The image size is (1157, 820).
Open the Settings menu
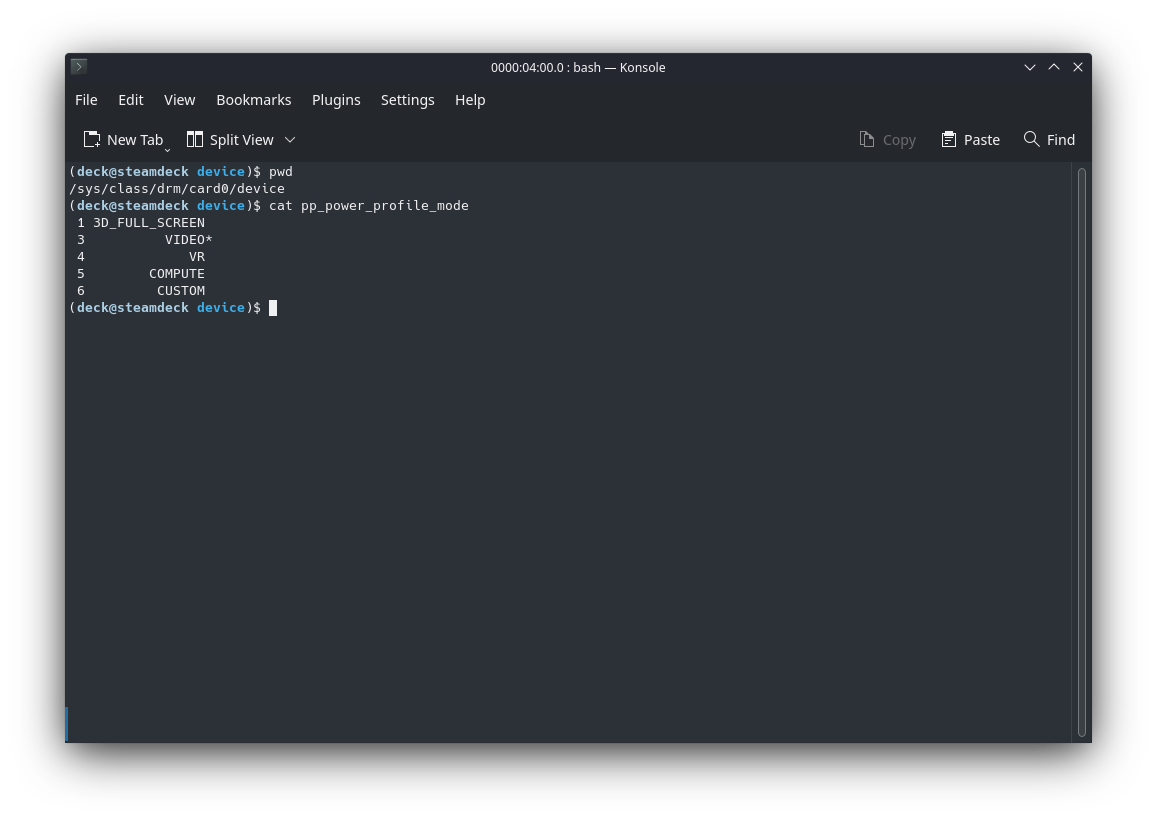coord(407,100)
